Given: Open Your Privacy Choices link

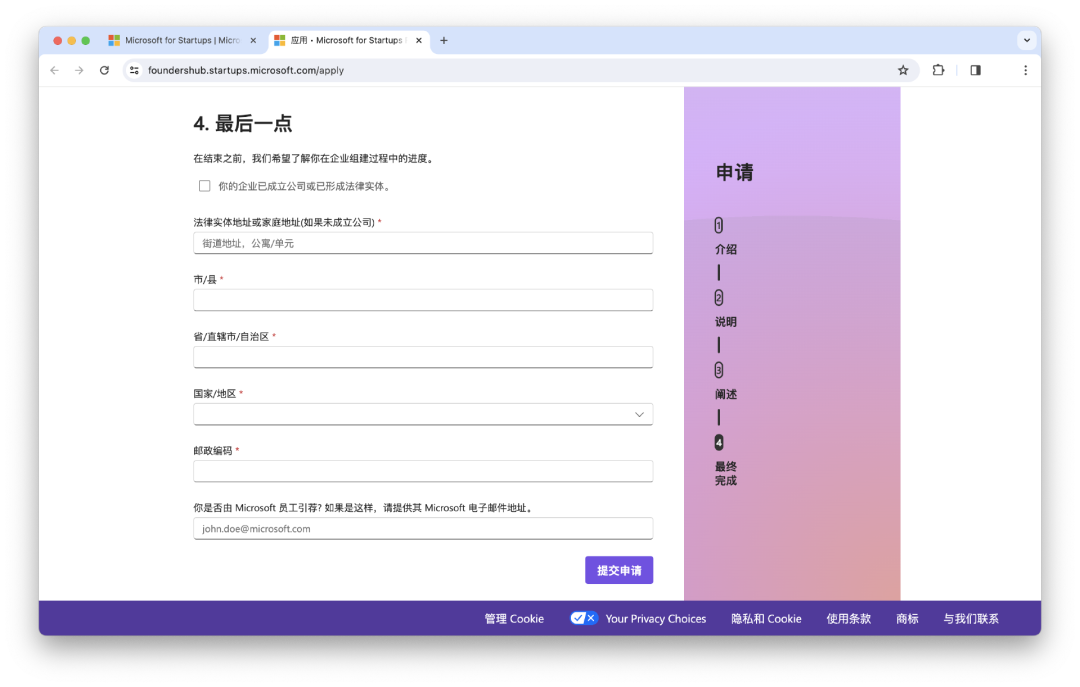Looking at the screenshot, I should [x=656, y=619].
